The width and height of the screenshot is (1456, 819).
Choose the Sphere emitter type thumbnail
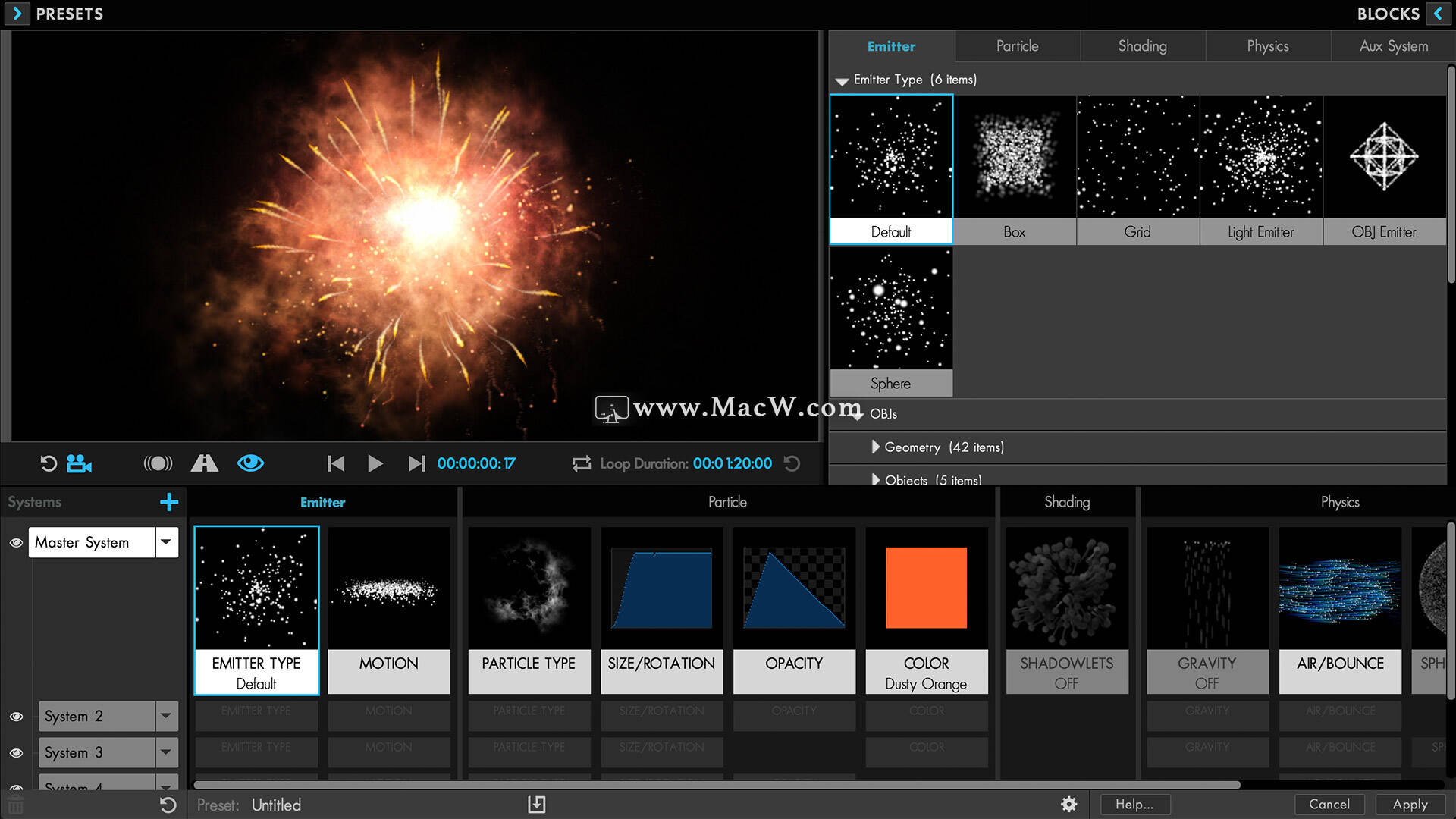[x=891, y=309]
